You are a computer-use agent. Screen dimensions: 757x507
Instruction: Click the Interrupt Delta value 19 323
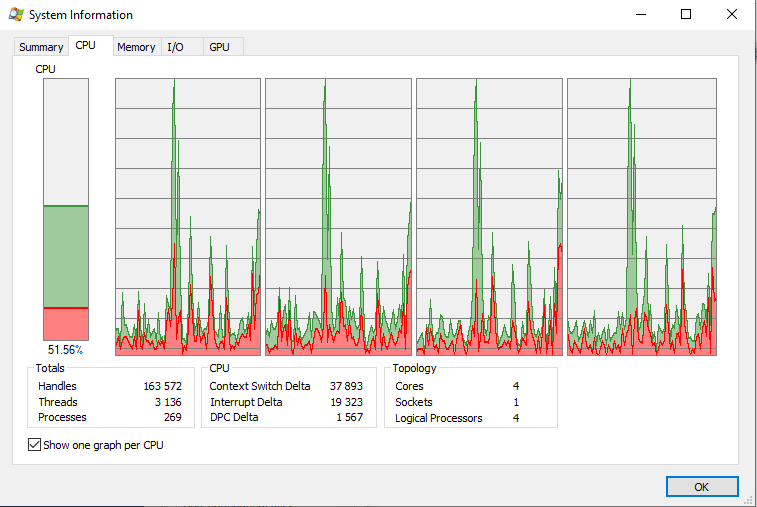pos(347,402)
